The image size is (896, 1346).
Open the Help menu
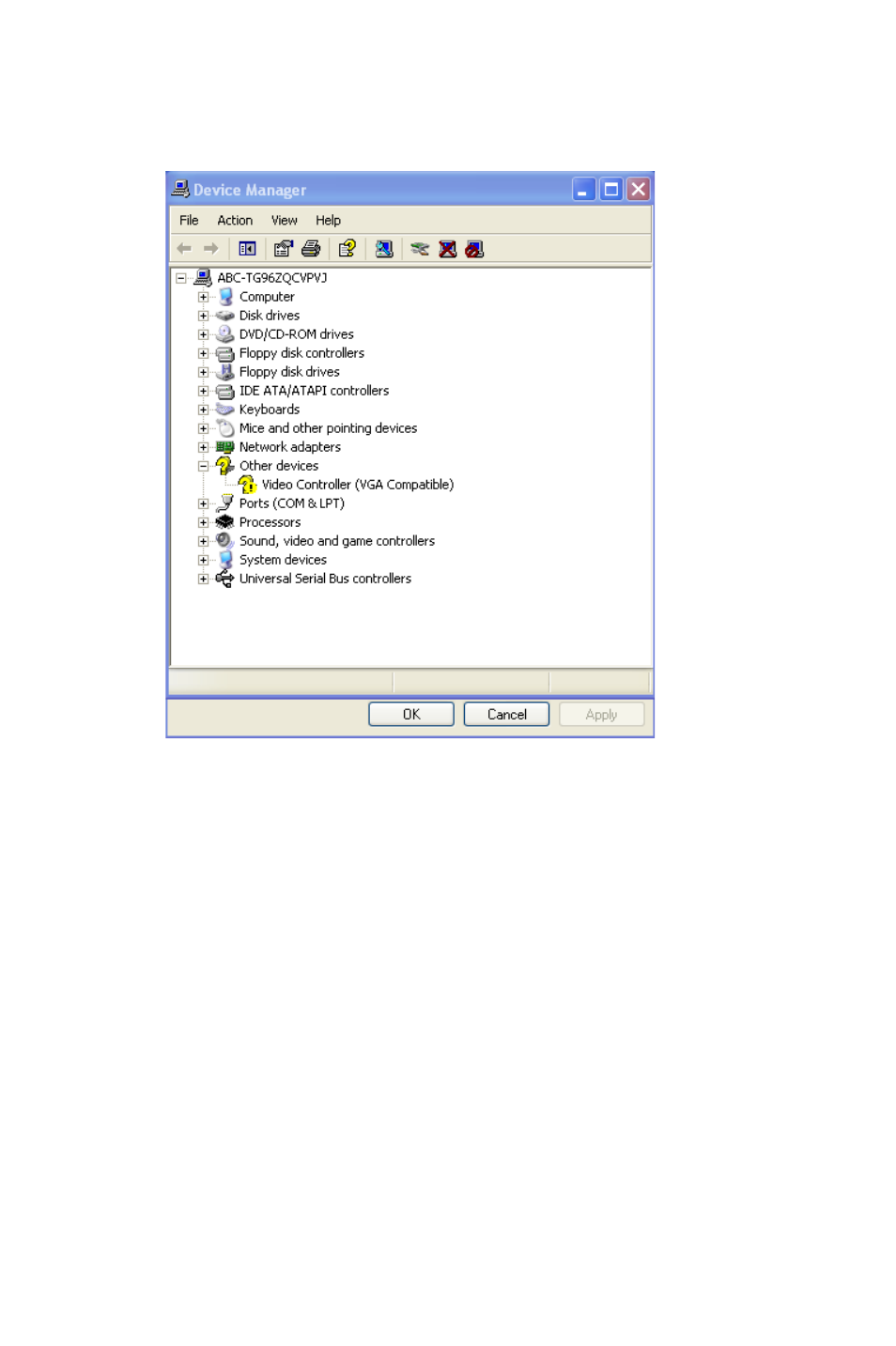click(328, 221)
